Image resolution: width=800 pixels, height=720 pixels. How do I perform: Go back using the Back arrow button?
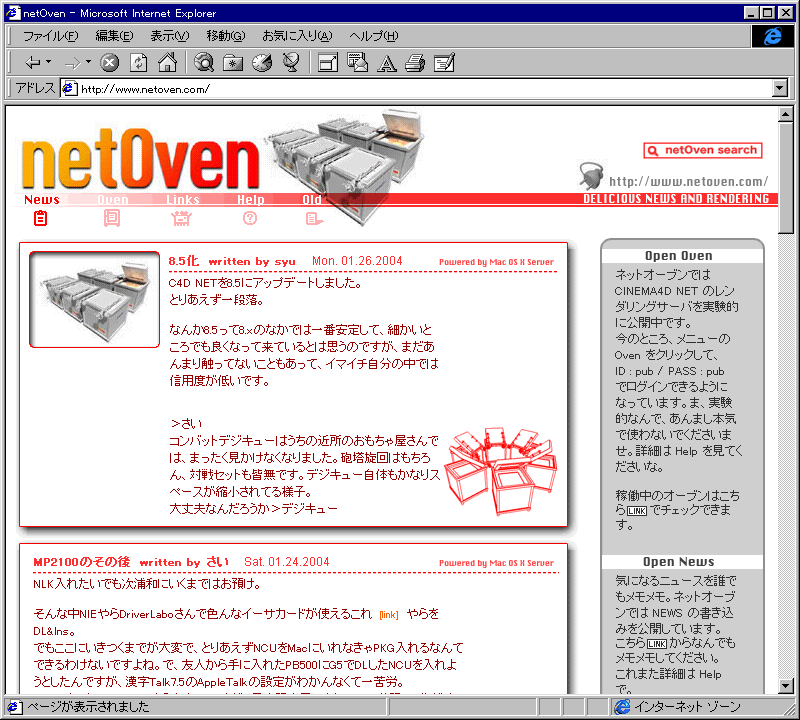click(33, 63)
